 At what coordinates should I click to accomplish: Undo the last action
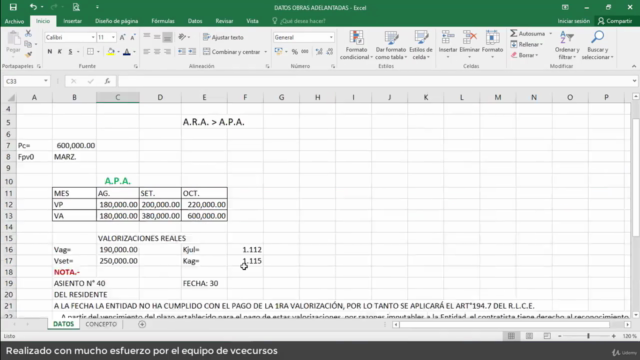tap(33, 7)
